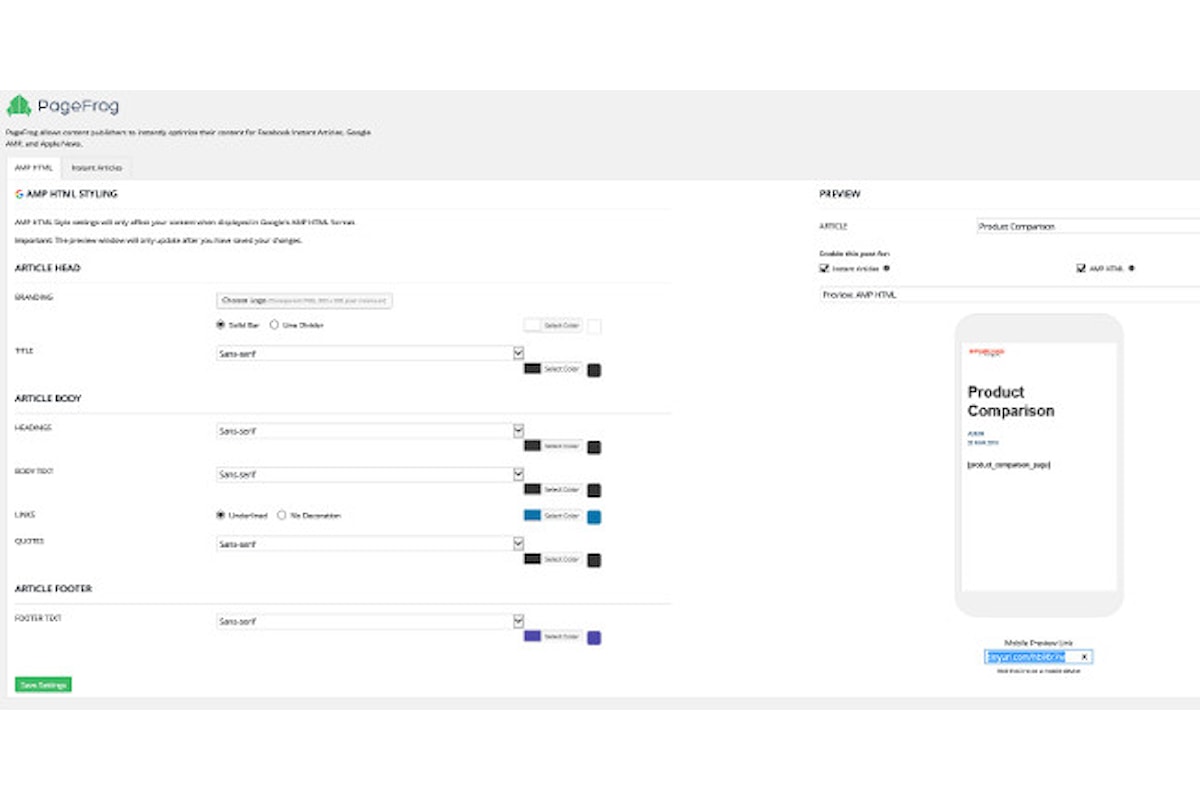Click the [product_comparison_page] text in preview
The image size is (1200, 800).
point(1009,465)
